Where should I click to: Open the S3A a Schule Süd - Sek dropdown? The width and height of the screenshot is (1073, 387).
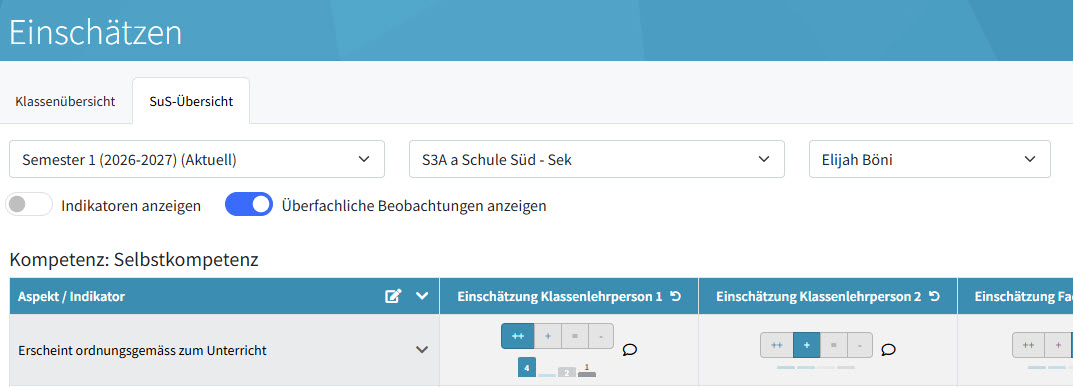[x=597, y=159]
